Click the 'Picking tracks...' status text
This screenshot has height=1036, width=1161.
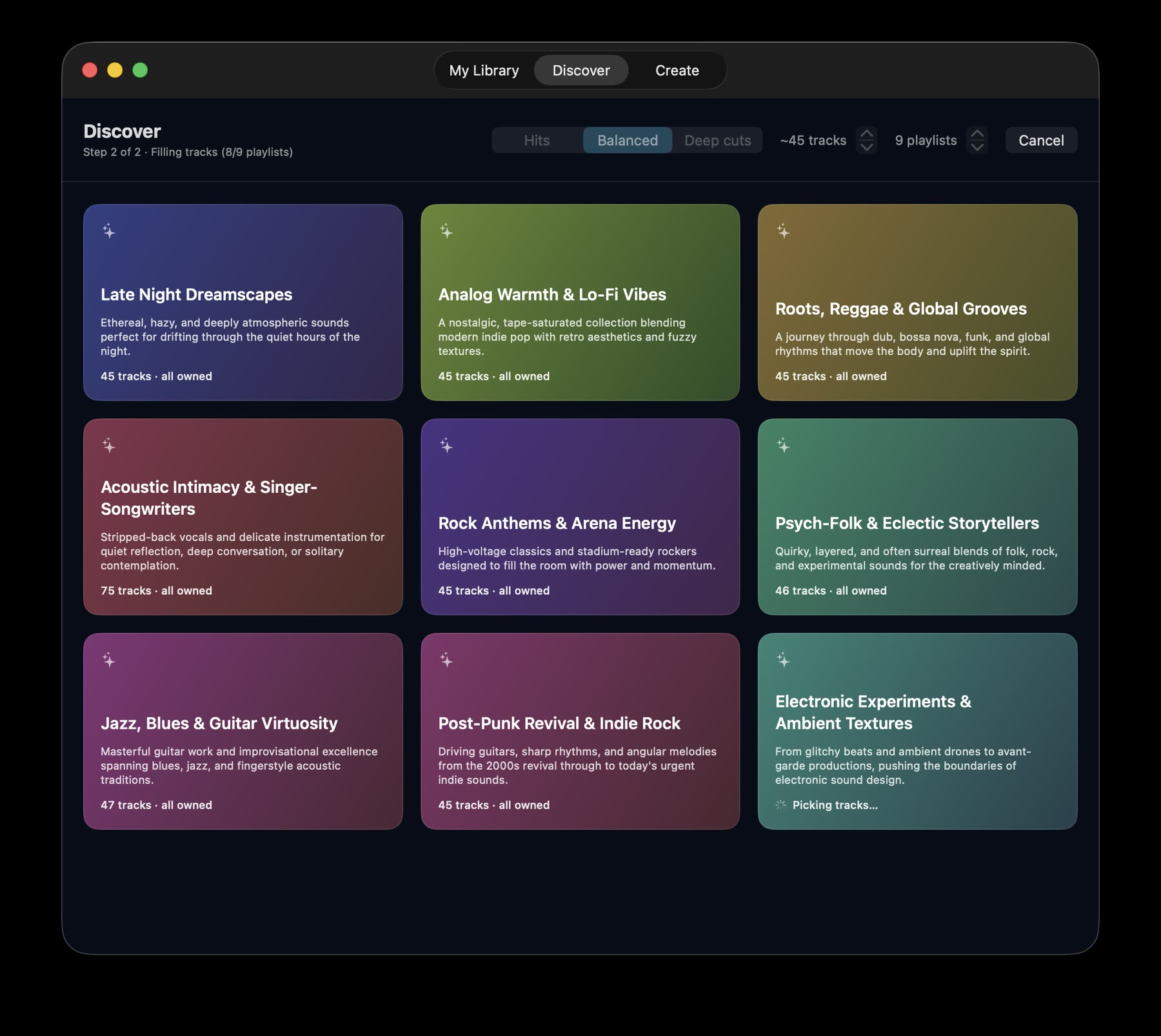click(x=835, y=805)
